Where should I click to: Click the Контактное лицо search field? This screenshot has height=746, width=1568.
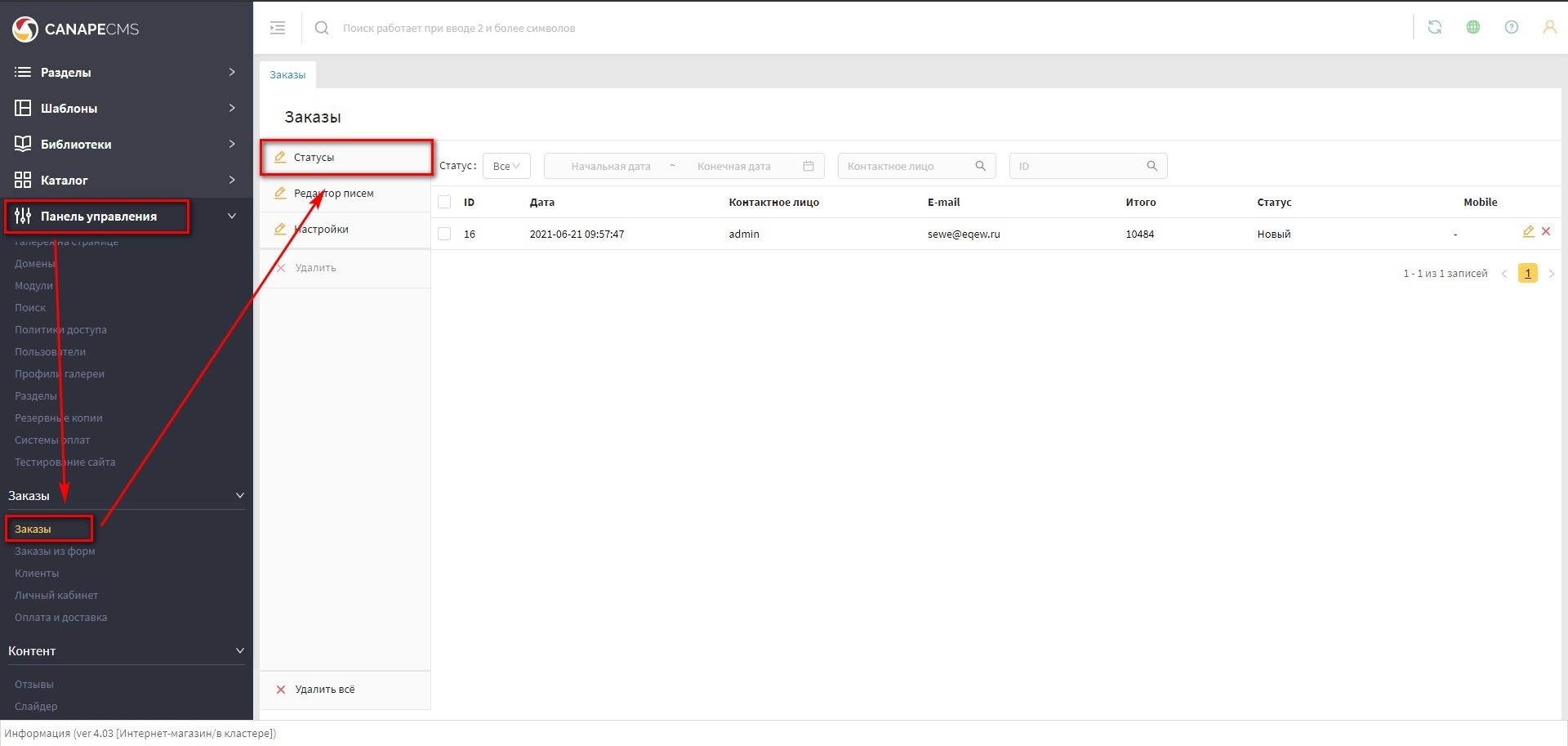click(906, 166)
